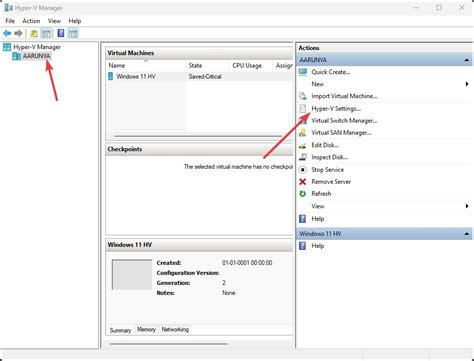
Task: Toggle the Show/Hide Action Pane toolbar icon
Action: pos(73,33)
